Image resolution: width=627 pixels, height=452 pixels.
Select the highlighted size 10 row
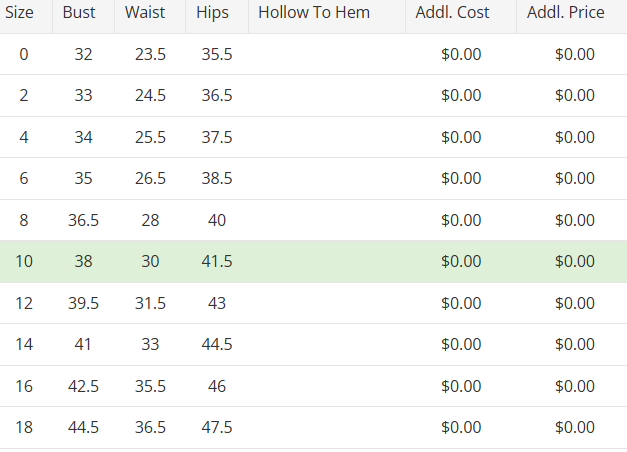313,261
